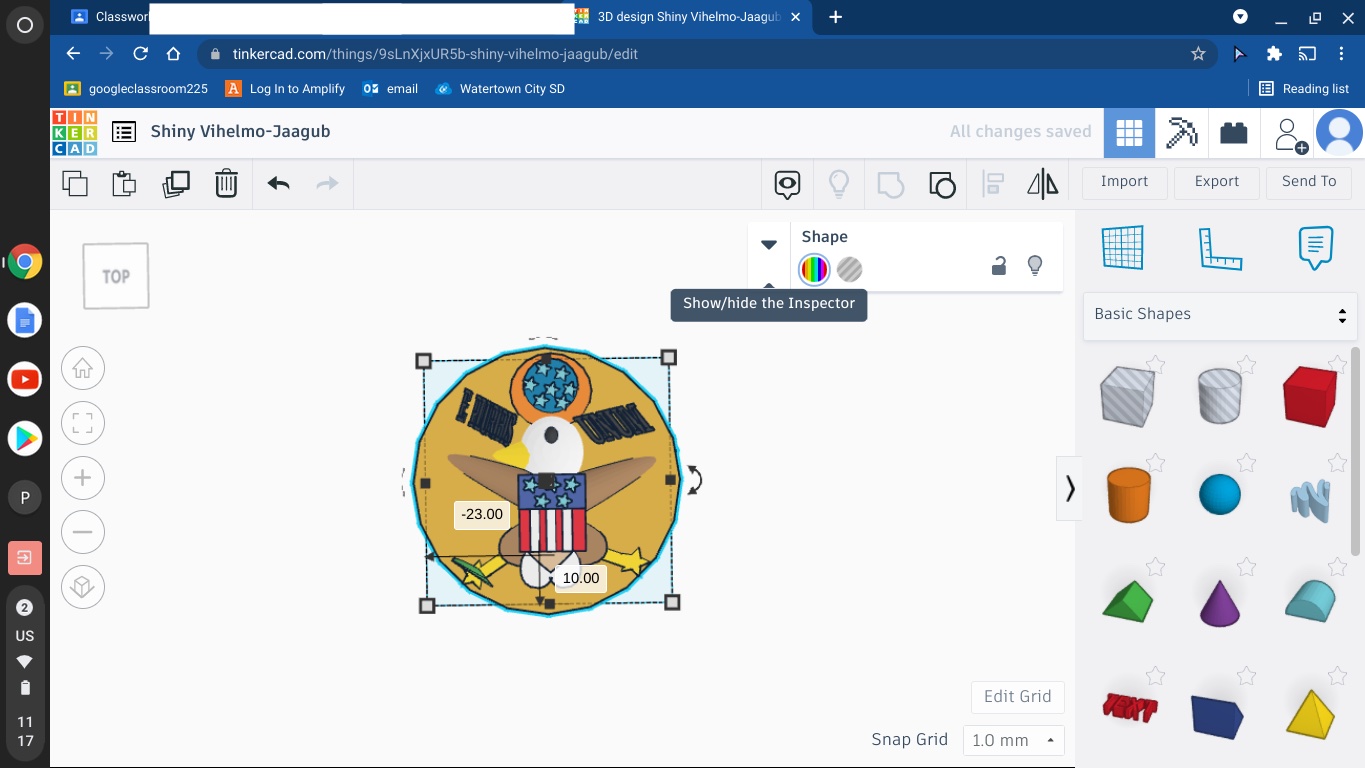Click the Edit Grid button
The image size is (1365, 768).
1018,697
